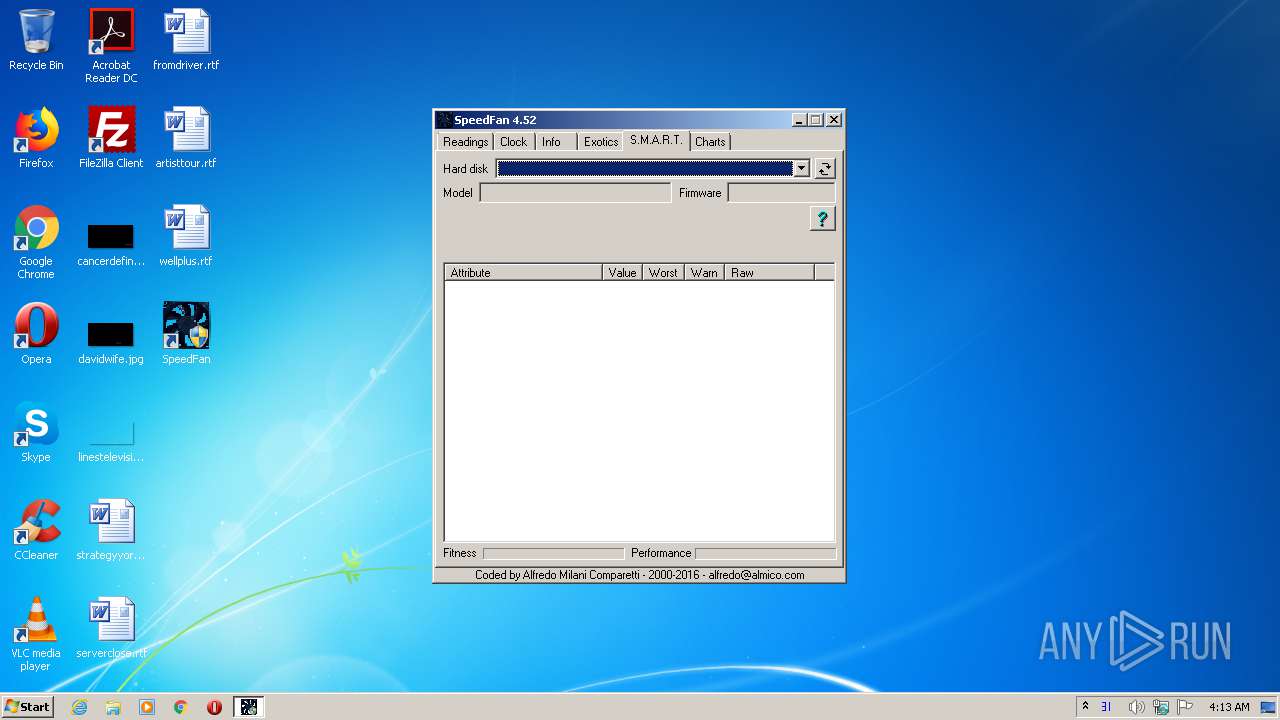
Task: Click the network tray icon
Action: 1161,707
